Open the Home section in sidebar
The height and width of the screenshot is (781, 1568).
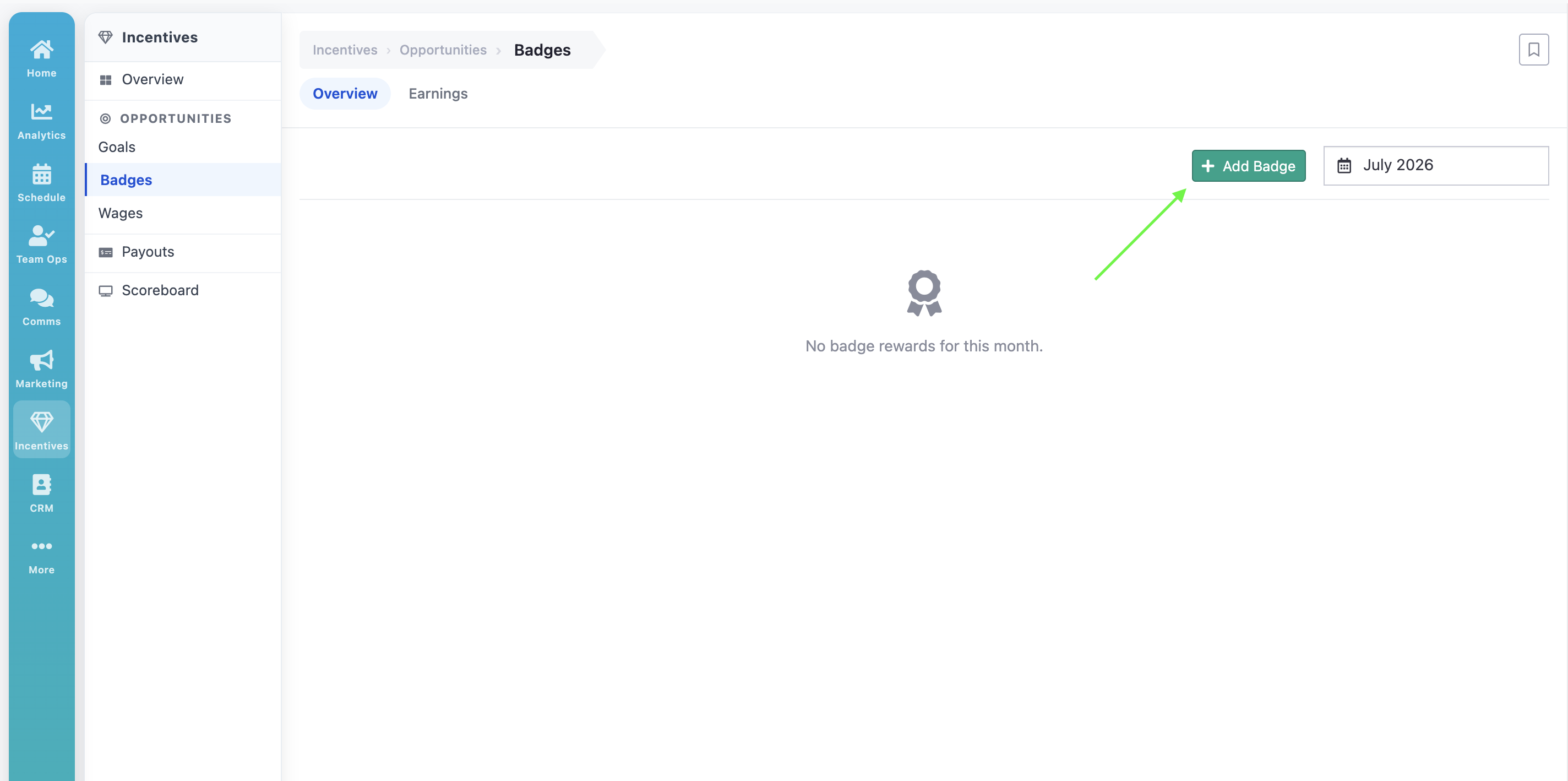(x=41, y=59)
